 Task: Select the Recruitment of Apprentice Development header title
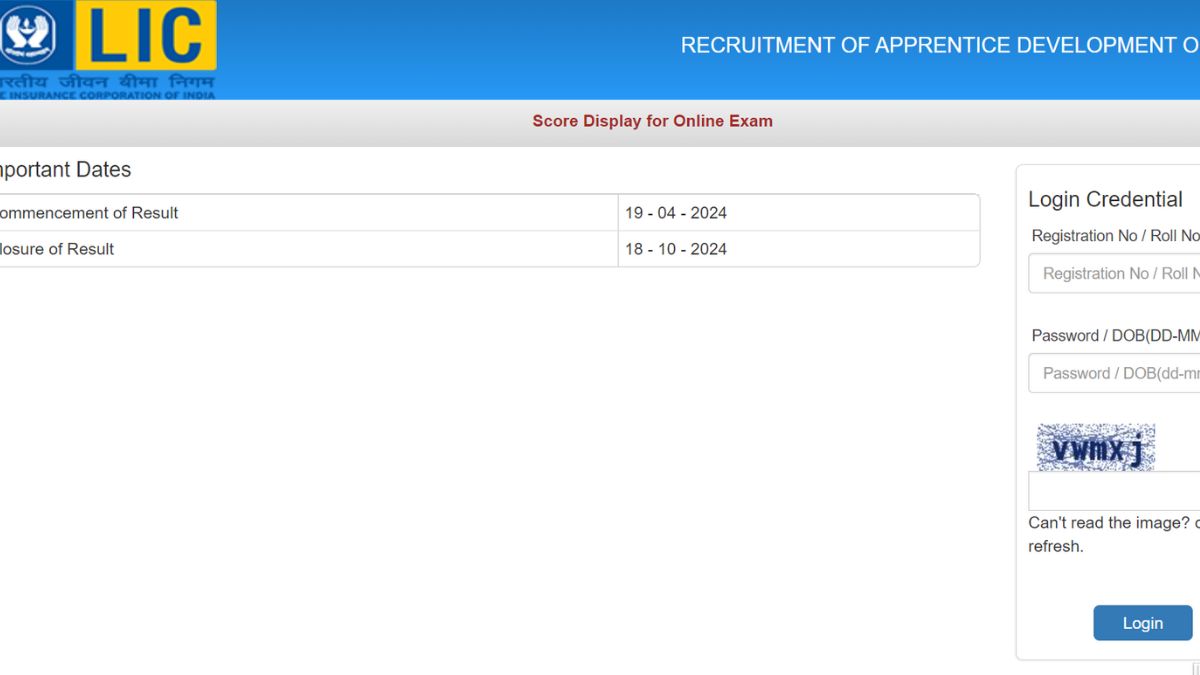pyautogui.click(x=938, y=46)
